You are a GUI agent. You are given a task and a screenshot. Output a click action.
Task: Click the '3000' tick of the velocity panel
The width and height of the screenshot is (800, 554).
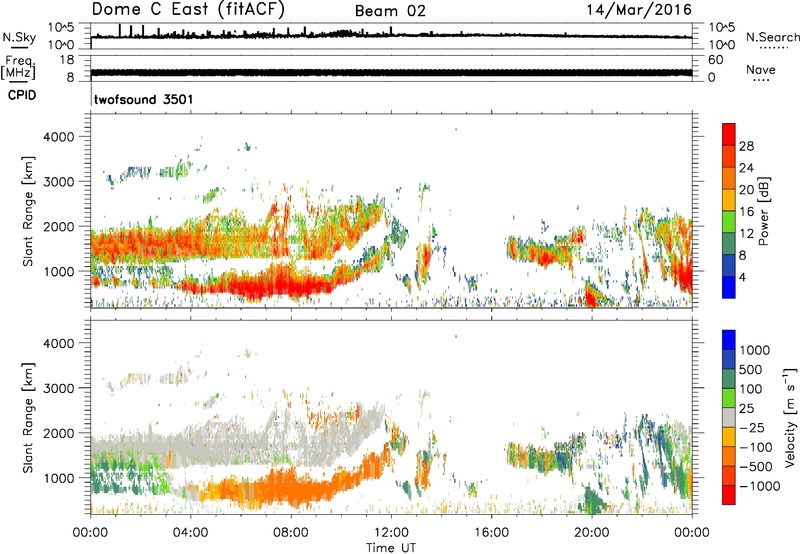(x=59, y=388)
